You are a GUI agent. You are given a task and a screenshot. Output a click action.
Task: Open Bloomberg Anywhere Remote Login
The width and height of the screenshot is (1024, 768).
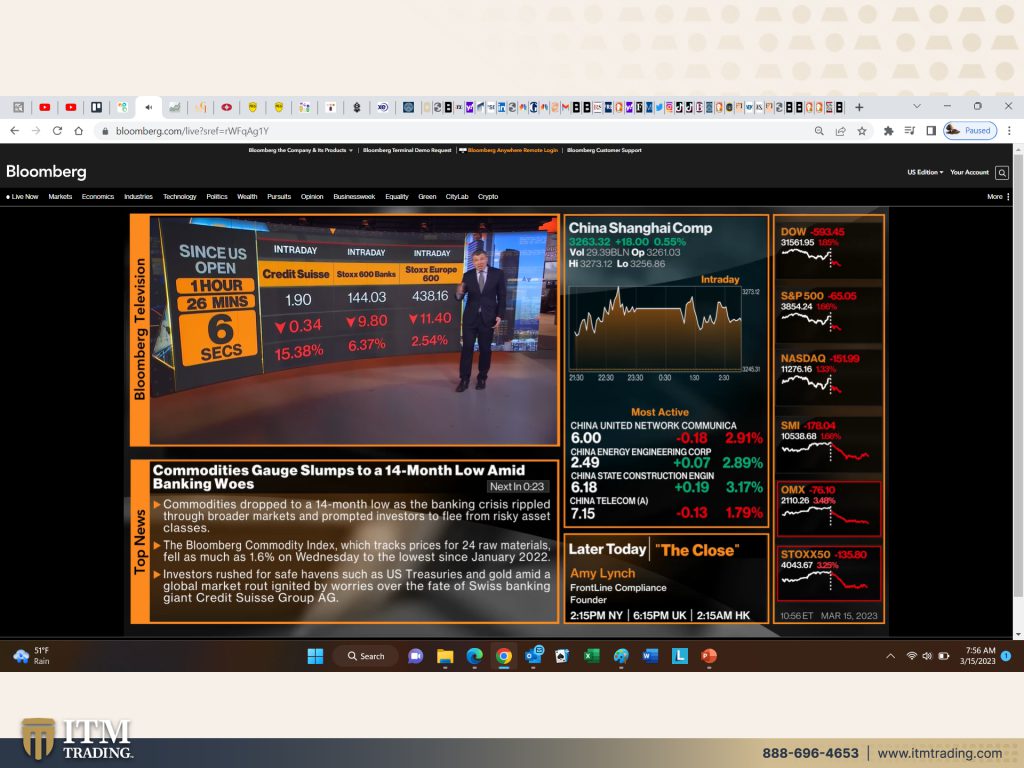509,150
